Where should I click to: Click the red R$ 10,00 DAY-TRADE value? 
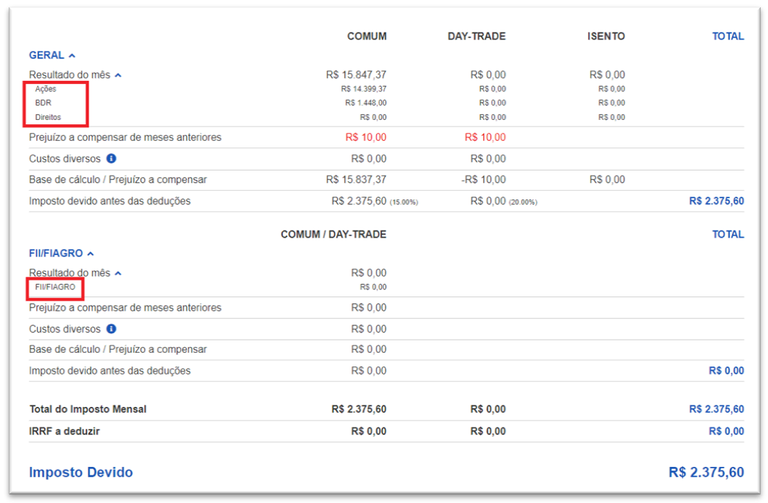tap(485, 138)
